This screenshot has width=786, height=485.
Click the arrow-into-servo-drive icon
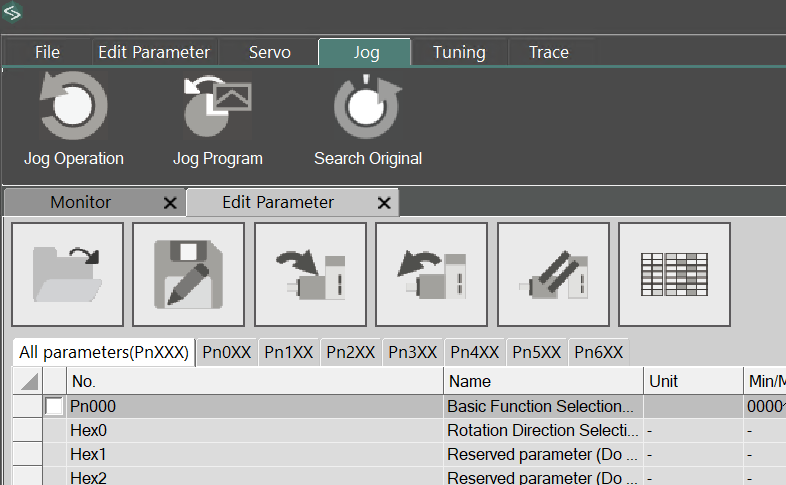pos(310,275)
